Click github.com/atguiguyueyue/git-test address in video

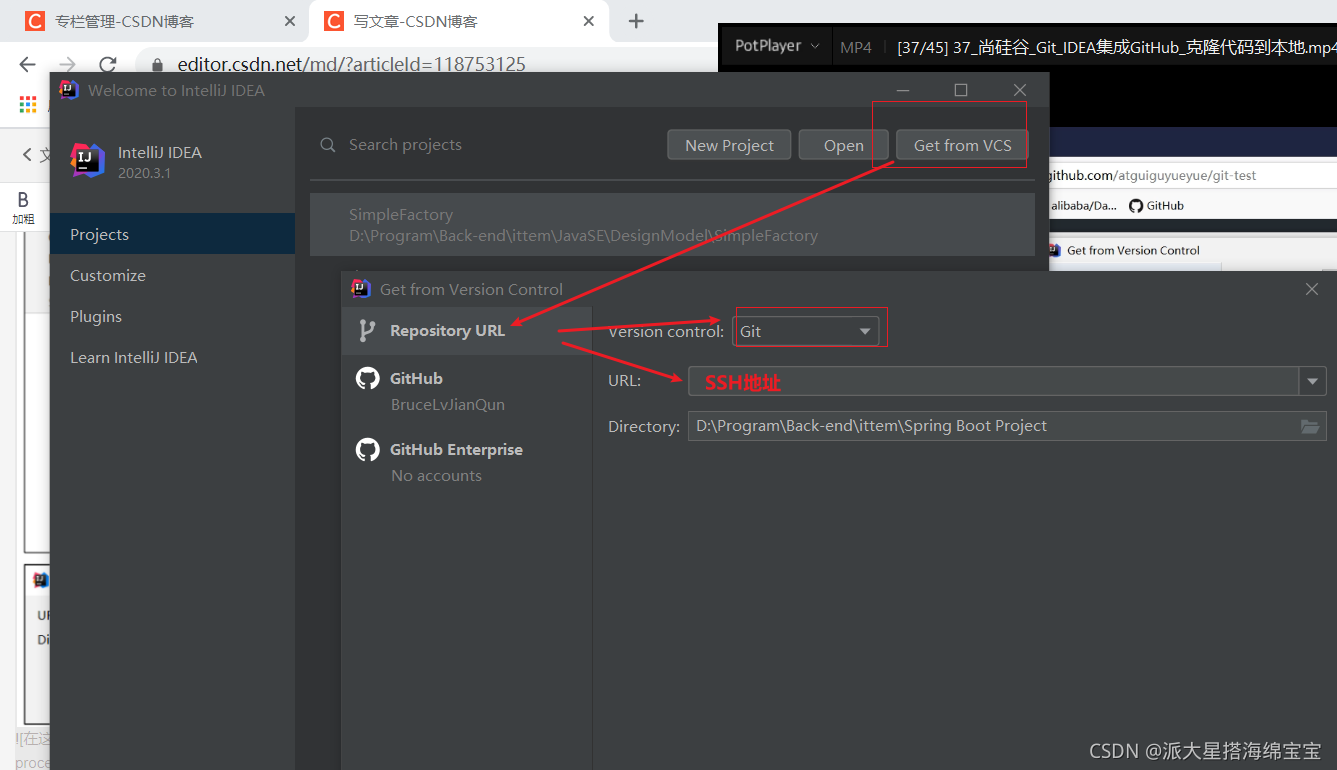(1152, 175)
